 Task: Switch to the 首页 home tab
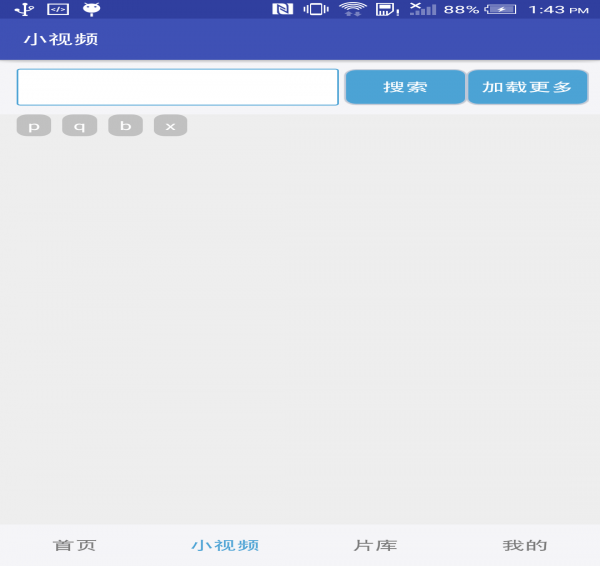coord(75,545)
